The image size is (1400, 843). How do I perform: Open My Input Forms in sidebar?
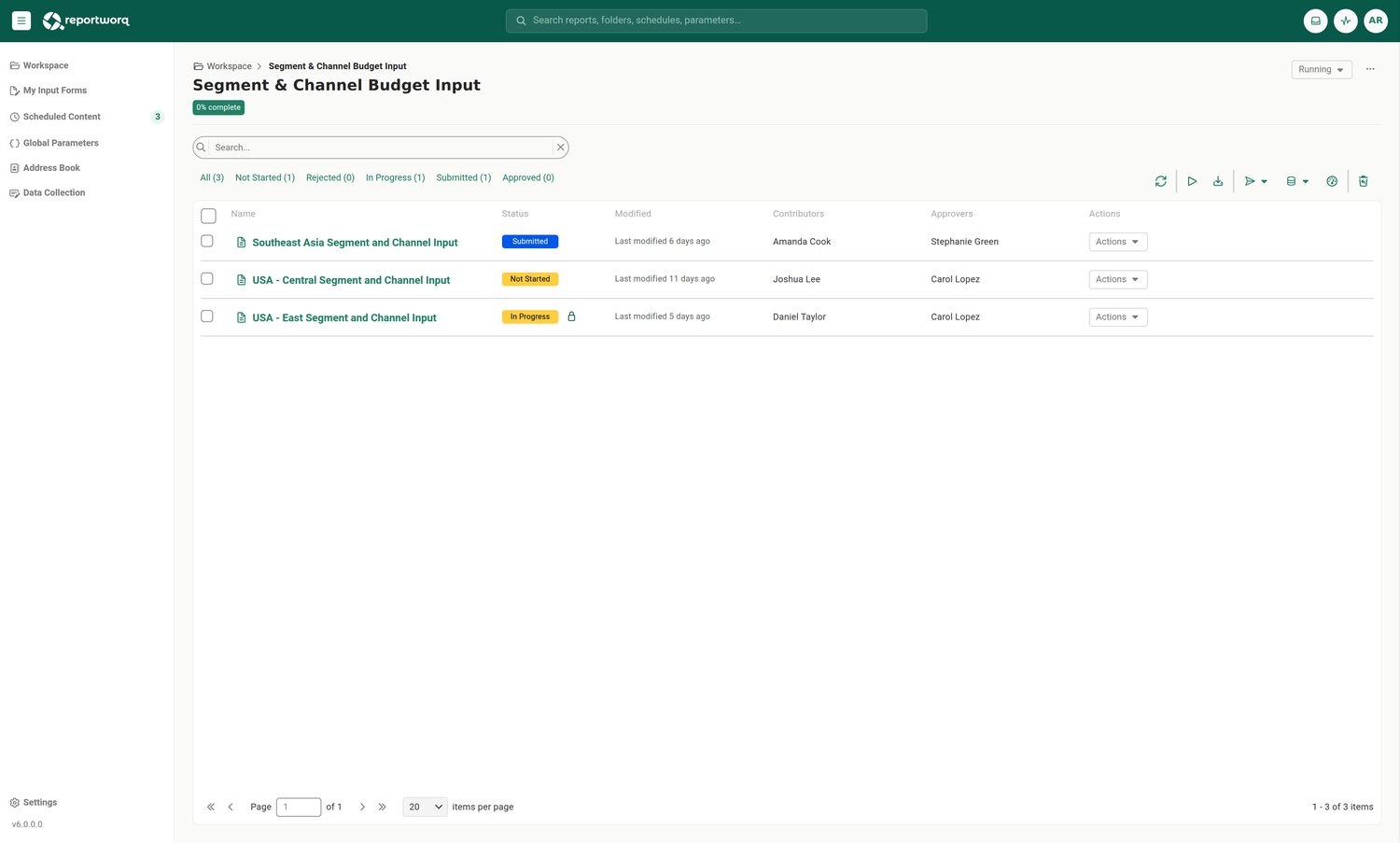[x=55, y=91]
